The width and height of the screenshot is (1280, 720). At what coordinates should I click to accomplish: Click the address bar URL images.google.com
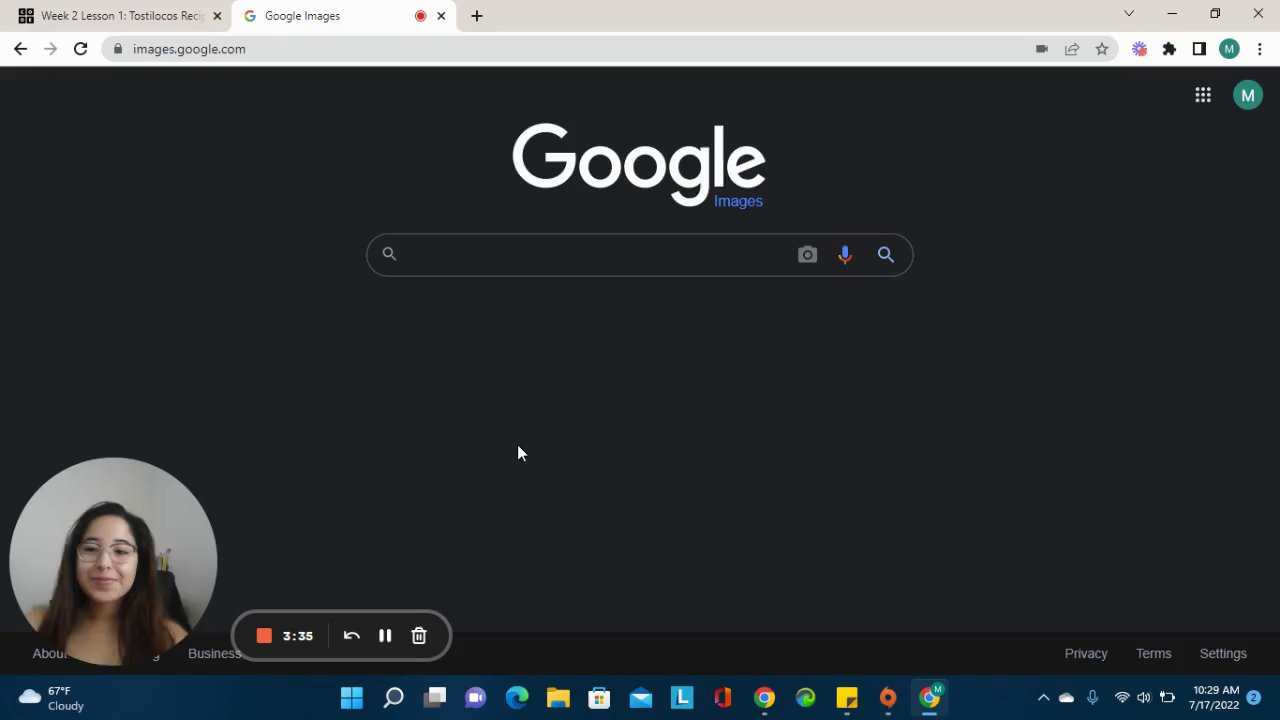pyautogui.click(x=189, y=49)
